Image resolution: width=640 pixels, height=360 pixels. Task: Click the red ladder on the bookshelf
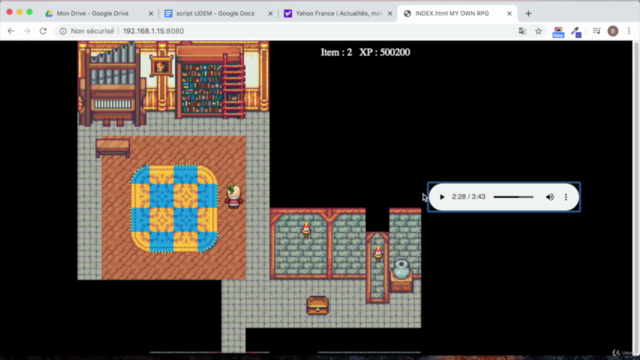click(x=234, y=87)
